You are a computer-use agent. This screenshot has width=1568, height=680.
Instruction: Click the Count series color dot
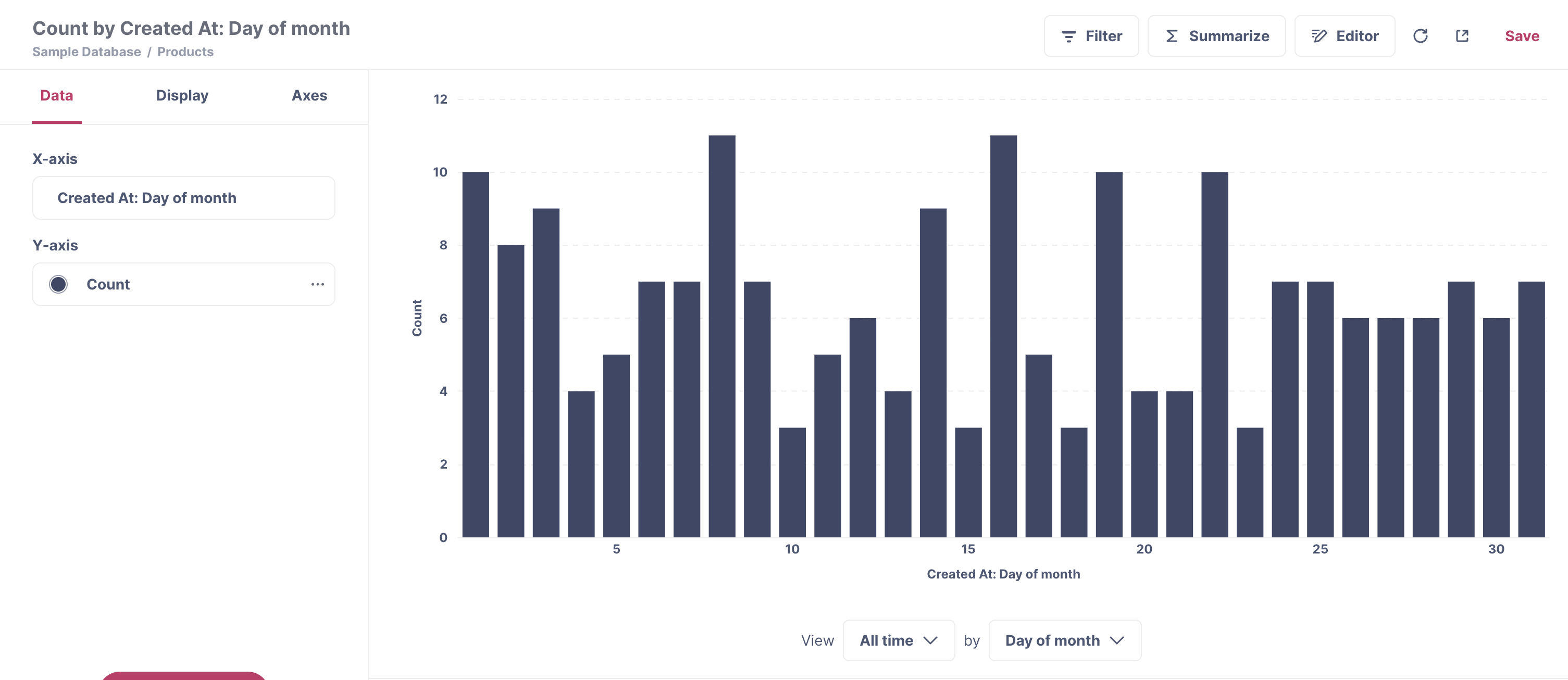tap(58, 284)
